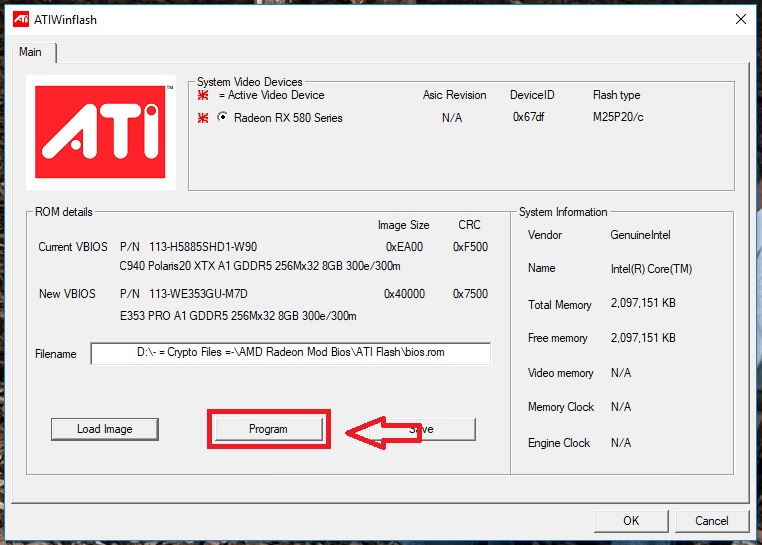The height and width of the screenshot is (545, 762).
Task: Click the new CRC value 0x7500
Action: click(x=470, y=294)
